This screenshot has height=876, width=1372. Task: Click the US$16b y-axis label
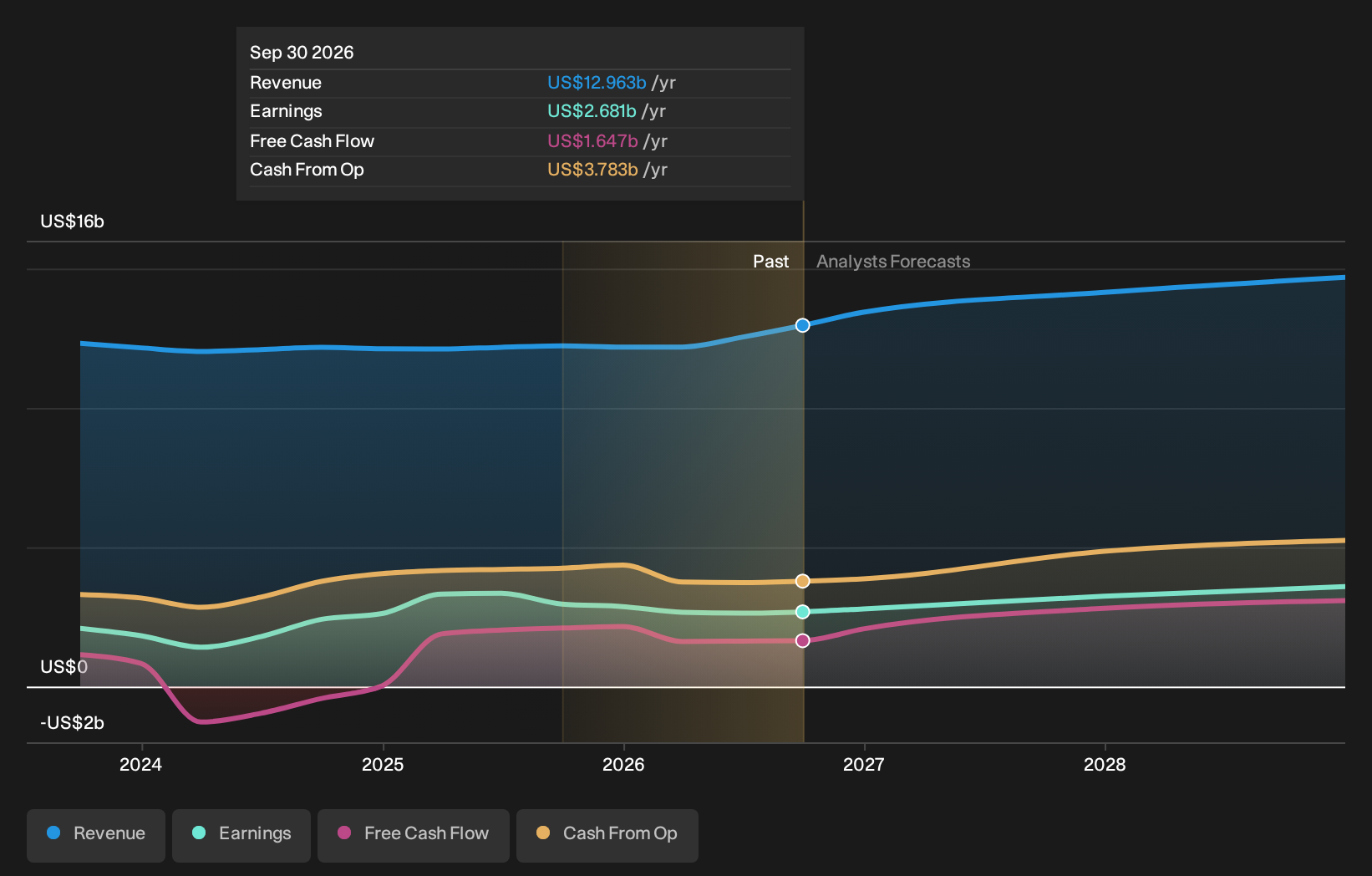pos(73,222)
